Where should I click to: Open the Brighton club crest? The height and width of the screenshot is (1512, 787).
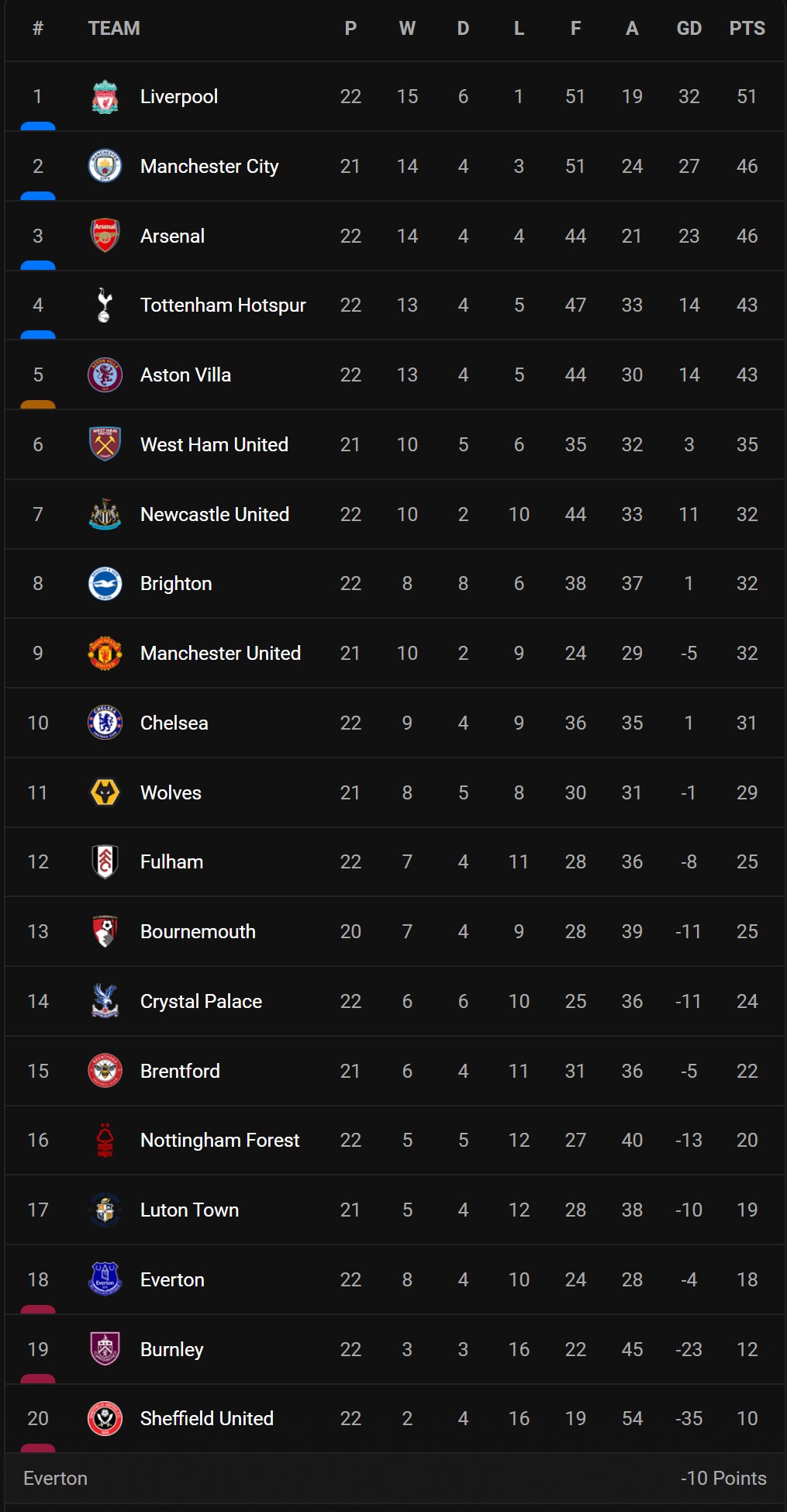pos(105,584)
